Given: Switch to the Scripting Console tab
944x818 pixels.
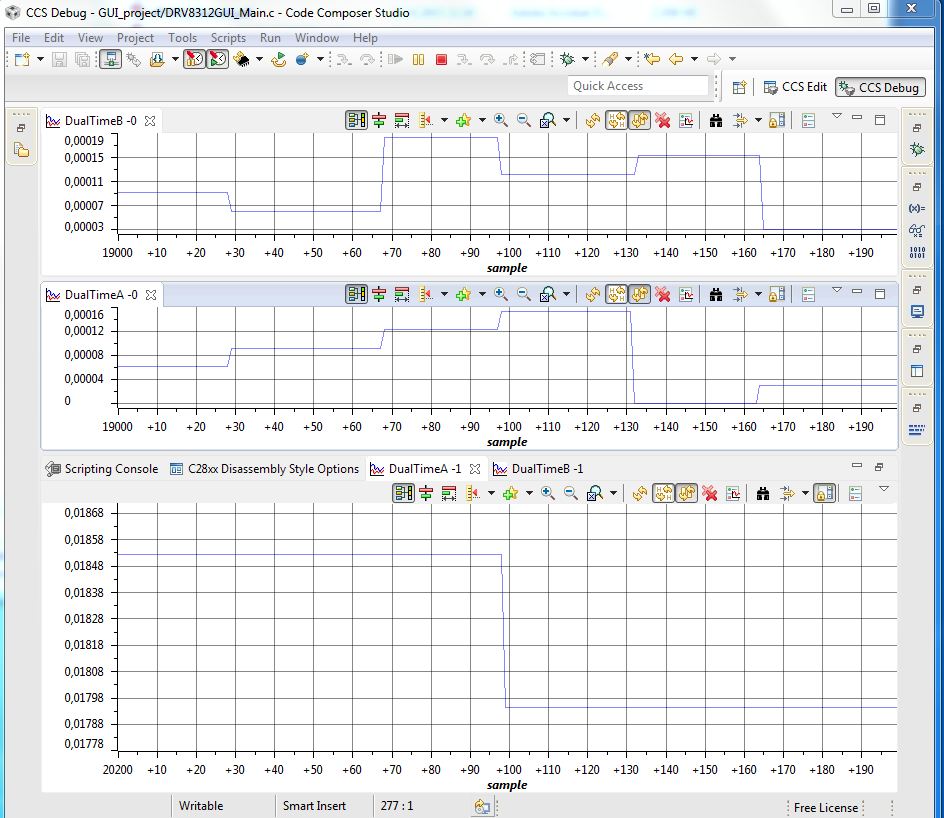Looking at the screenshot, I should [102, 469].
